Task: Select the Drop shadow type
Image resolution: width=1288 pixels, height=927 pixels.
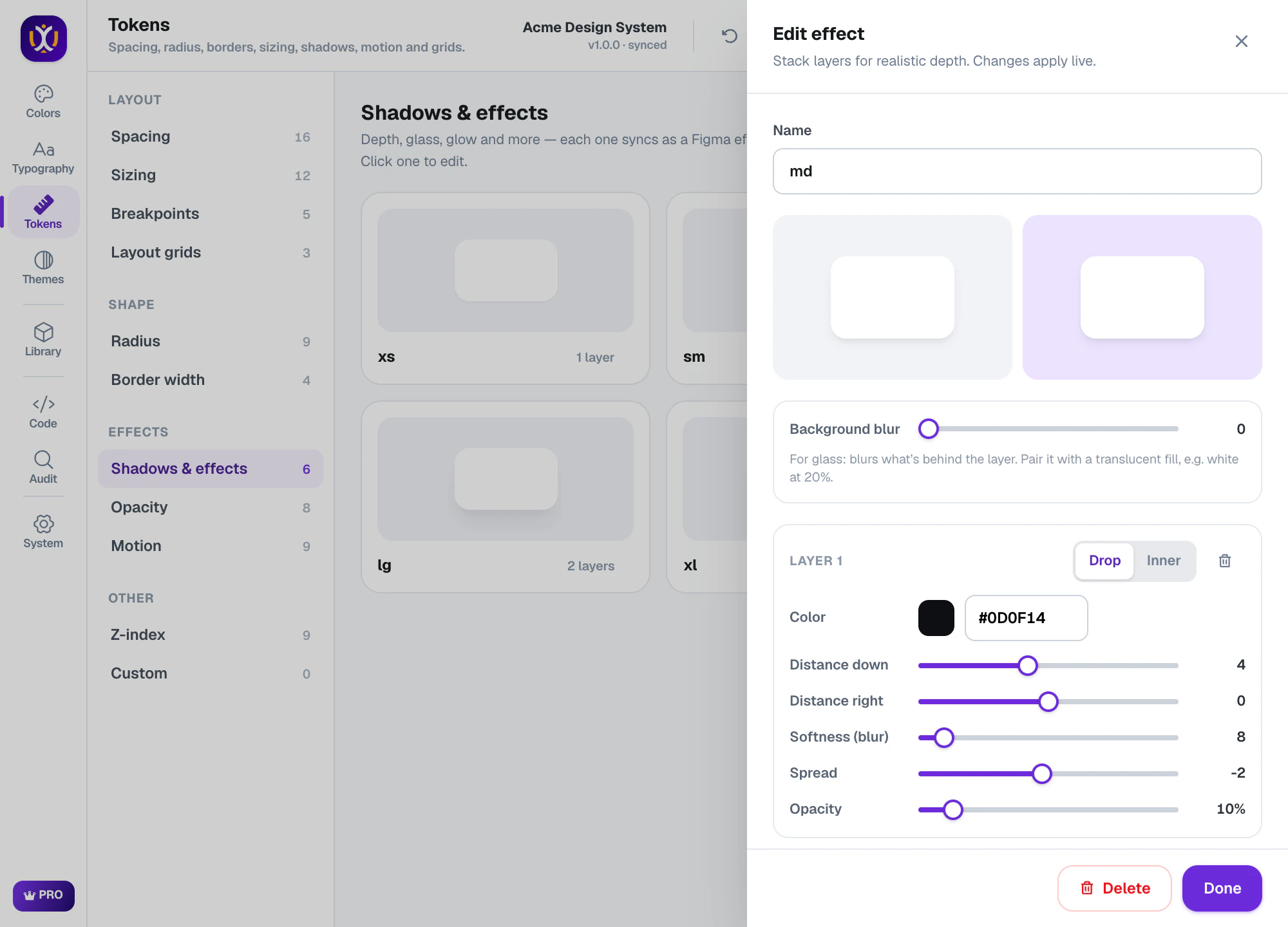Action: (1104, 561)
